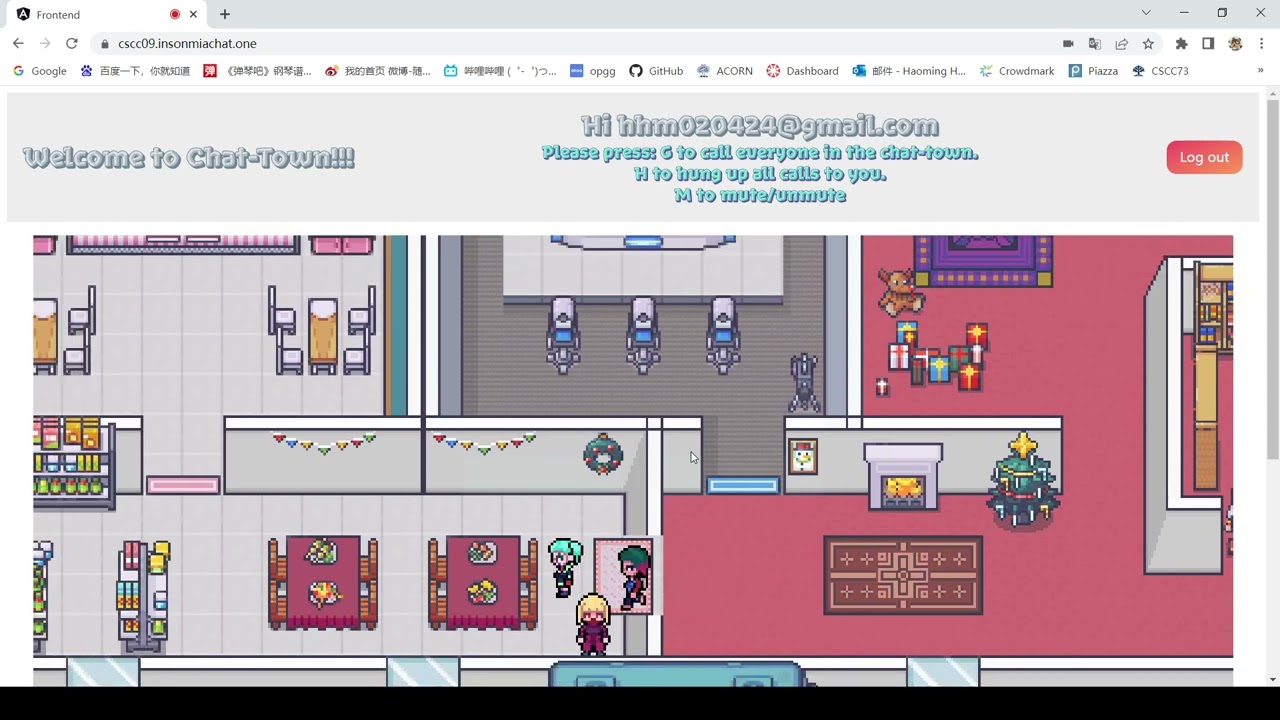Click the pink doormat near the shelves
This screenshot has width=1280, height=720.
[183, 486]
